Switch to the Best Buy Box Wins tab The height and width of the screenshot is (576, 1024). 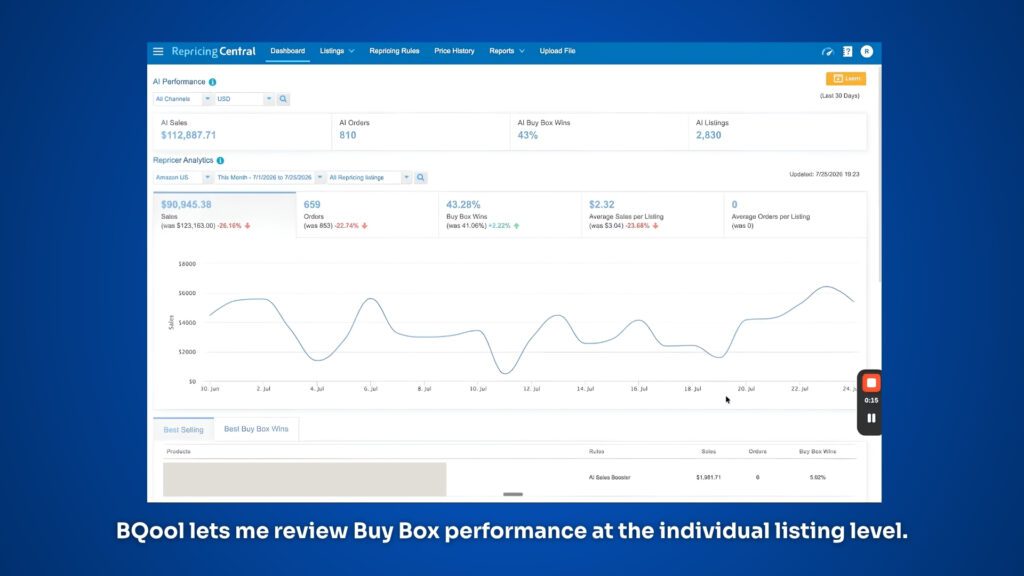(x=256, y=429)
